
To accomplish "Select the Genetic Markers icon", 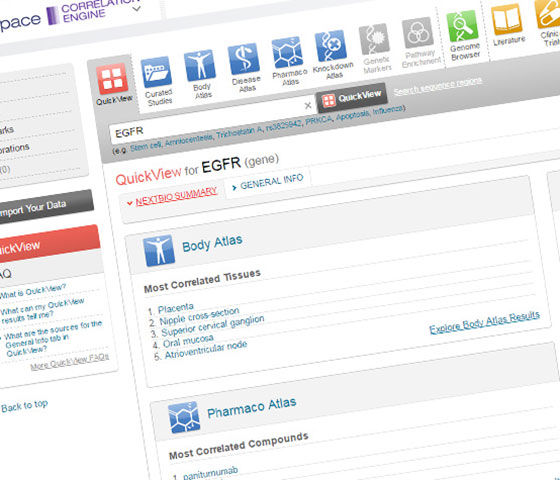I will [374, 39].
